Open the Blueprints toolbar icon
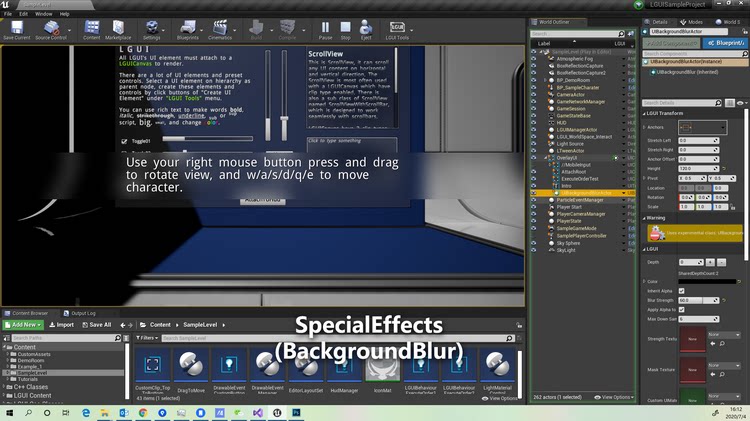 coord(188,29)
